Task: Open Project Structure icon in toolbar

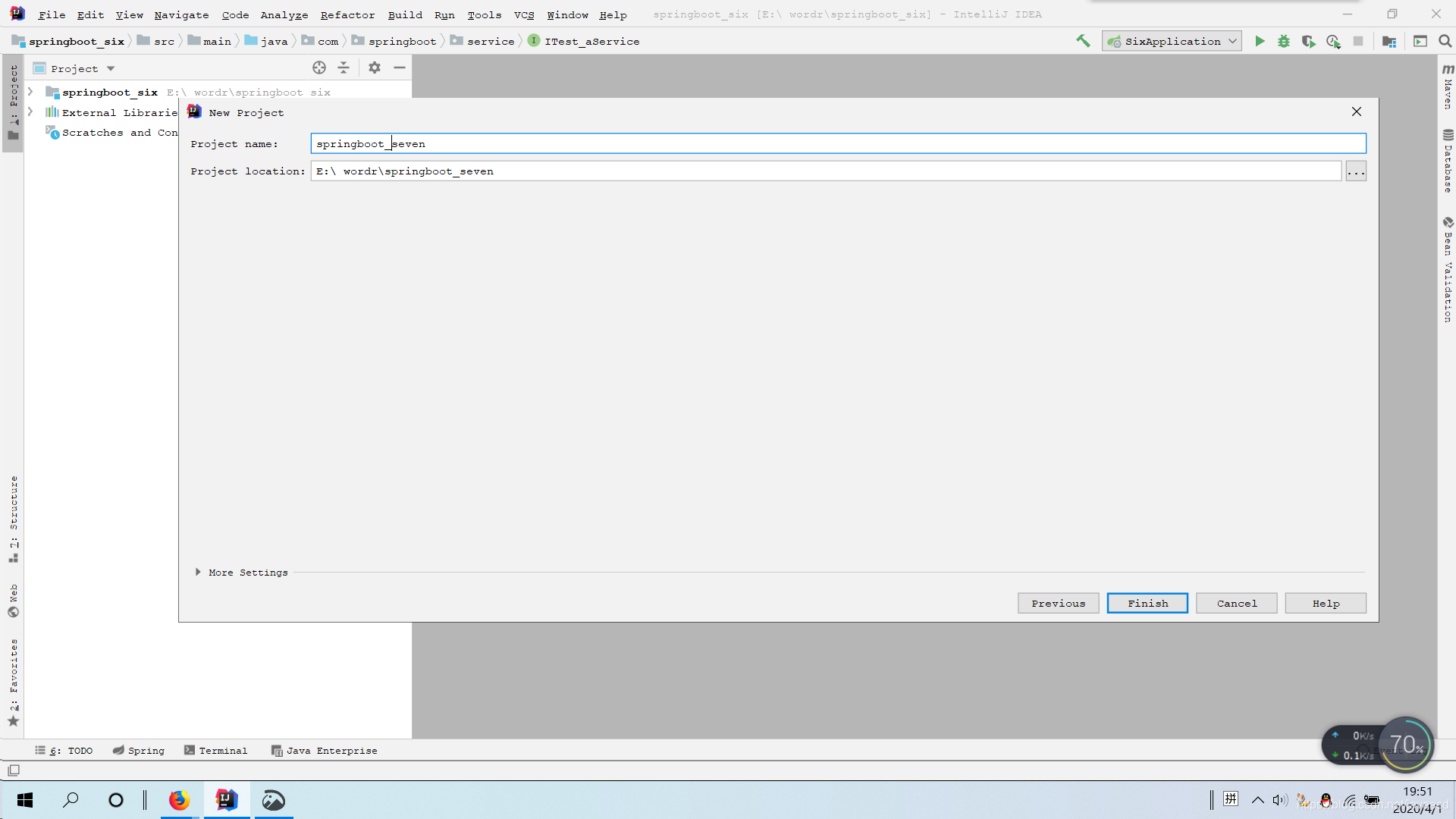Action: tap(1389, 41)
